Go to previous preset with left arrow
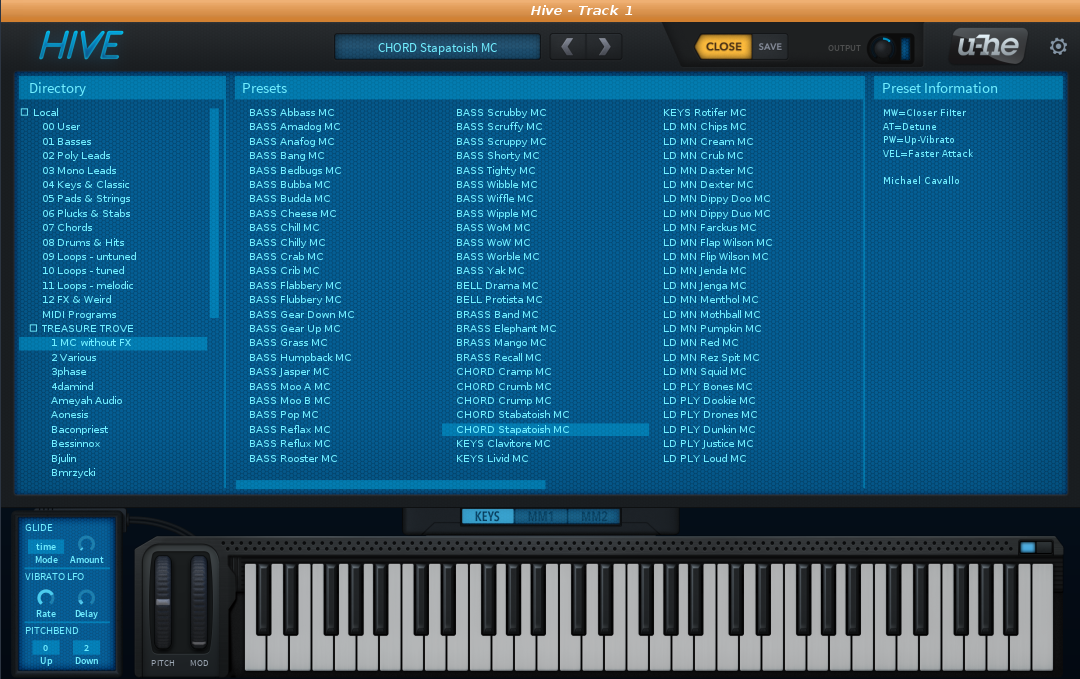Viewport: 1080px width, 679px height. 568,47
